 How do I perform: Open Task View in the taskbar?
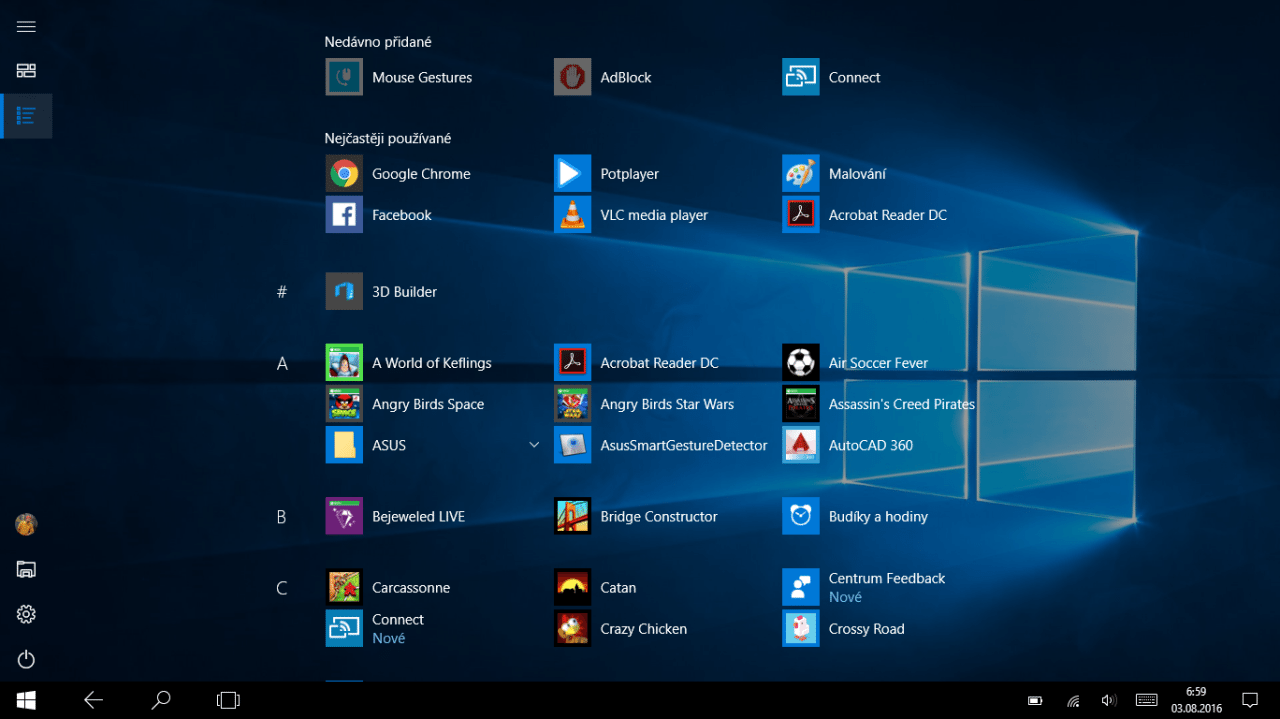point(228,700)
